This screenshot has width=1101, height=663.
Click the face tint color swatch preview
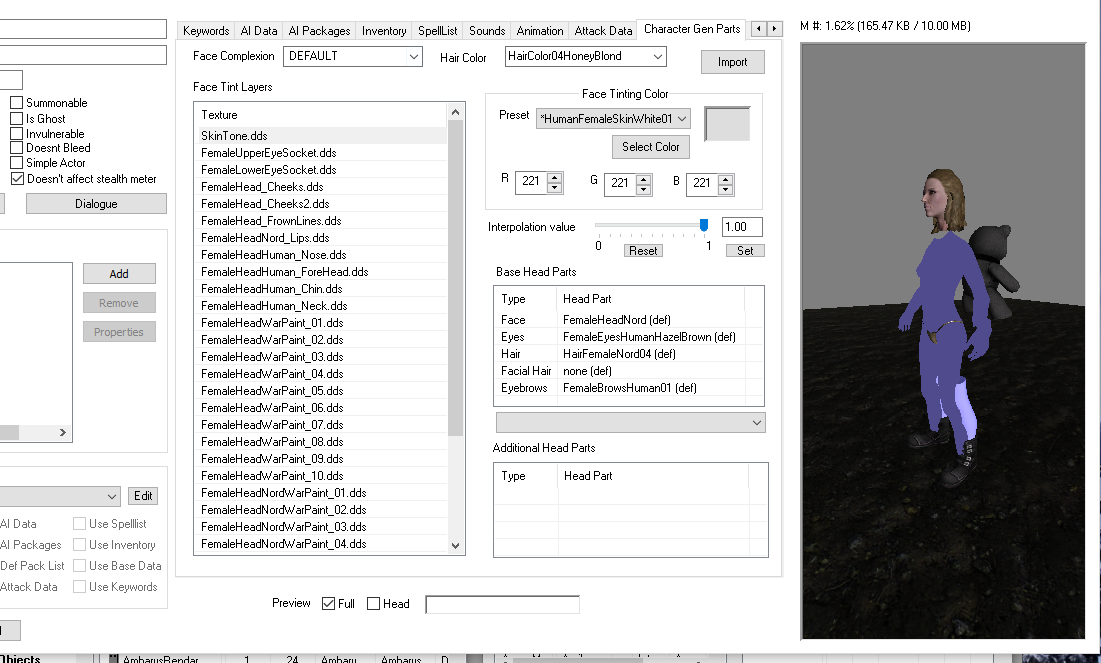click(727, 124)
